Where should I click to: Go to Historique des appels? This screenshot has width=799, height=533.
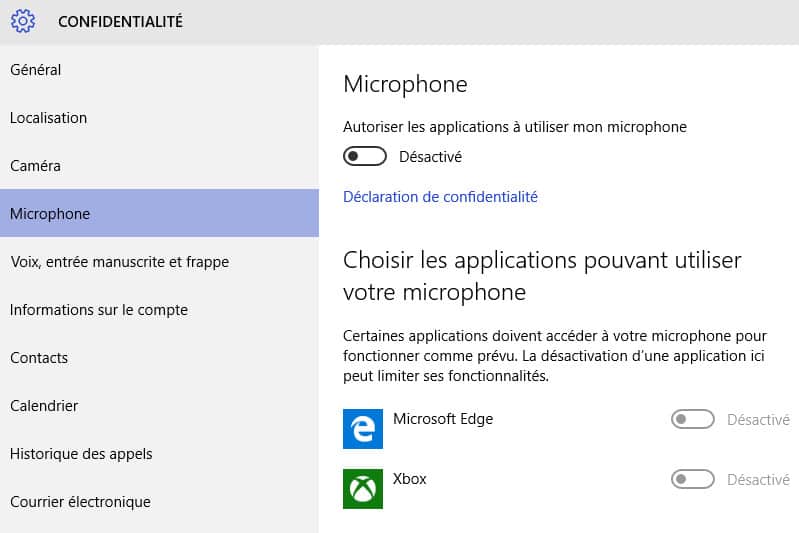point(159,454)
